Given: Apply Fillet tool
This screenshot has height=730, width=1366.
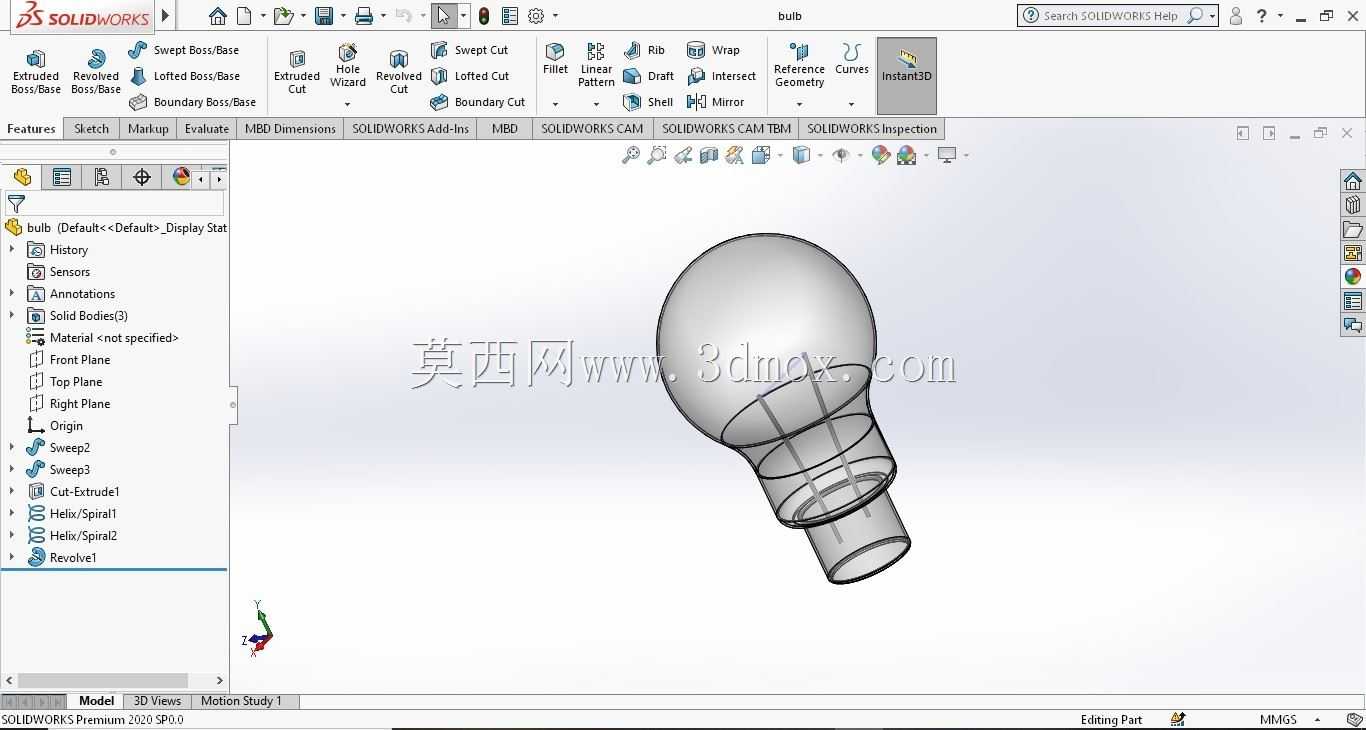Looking at the screenshot, I should [x=555, y=59].
